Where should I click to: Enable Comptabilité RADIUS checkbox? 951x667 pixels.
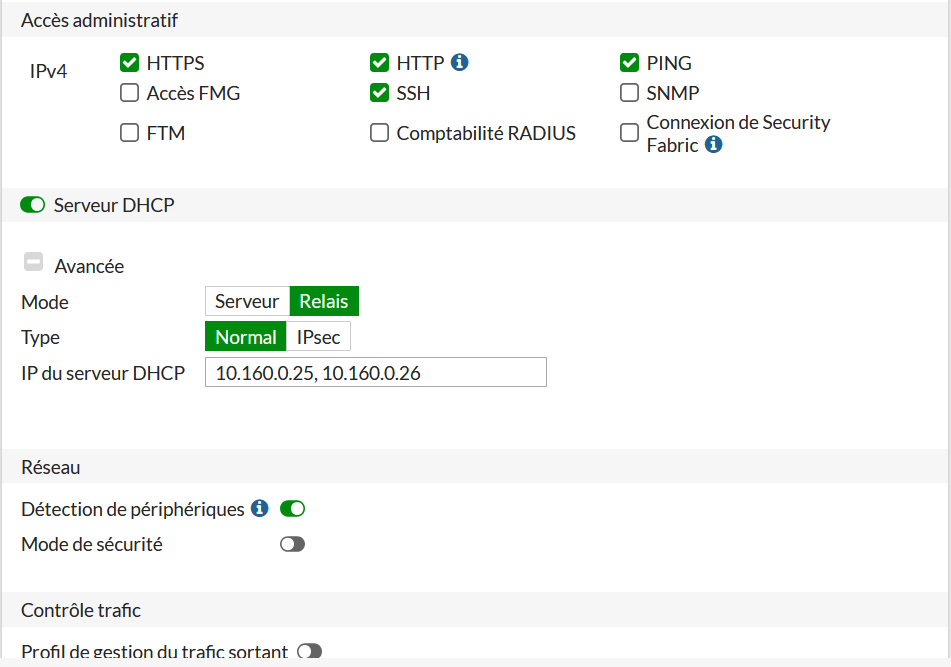click(x=379, y=133)
